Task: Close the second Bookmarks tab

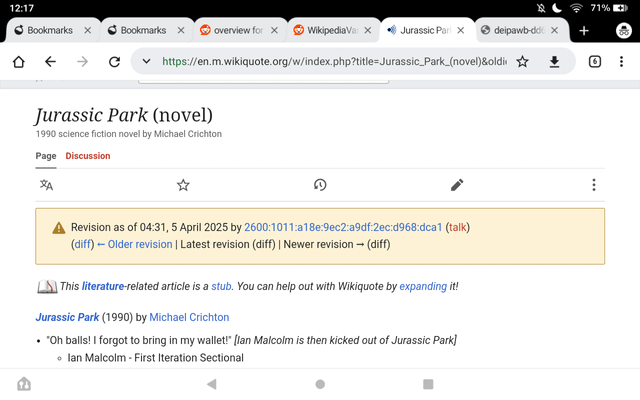Action: tap(181, 30)
